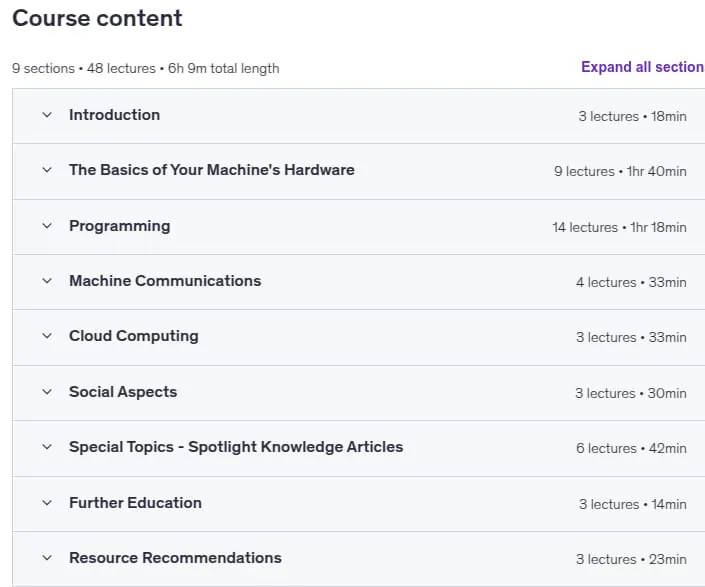
Task: Click the chevron beside Programming
Action: (x=47, y=226)
